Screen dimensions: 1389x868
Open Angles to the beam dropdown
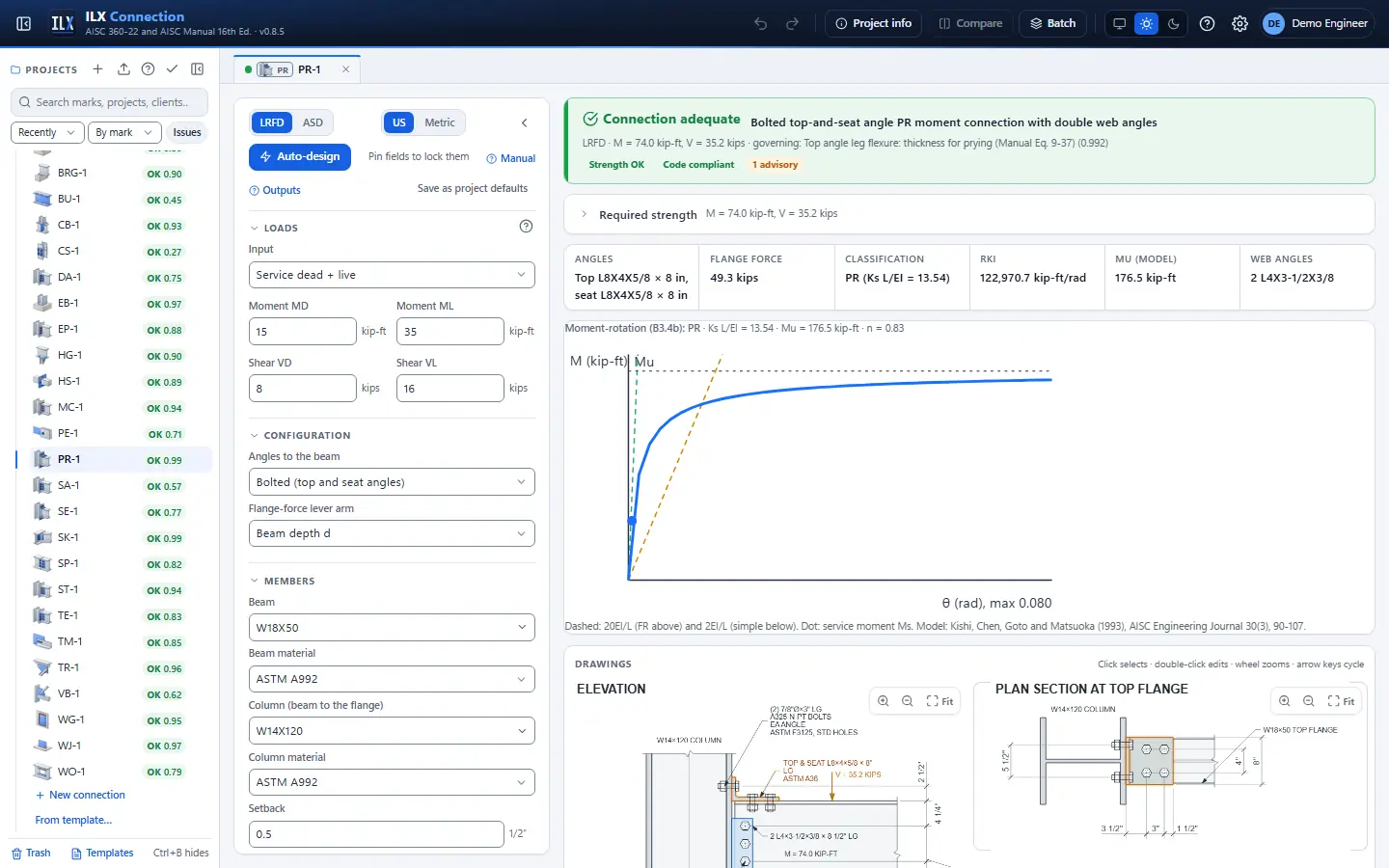(x=392, y=482)
